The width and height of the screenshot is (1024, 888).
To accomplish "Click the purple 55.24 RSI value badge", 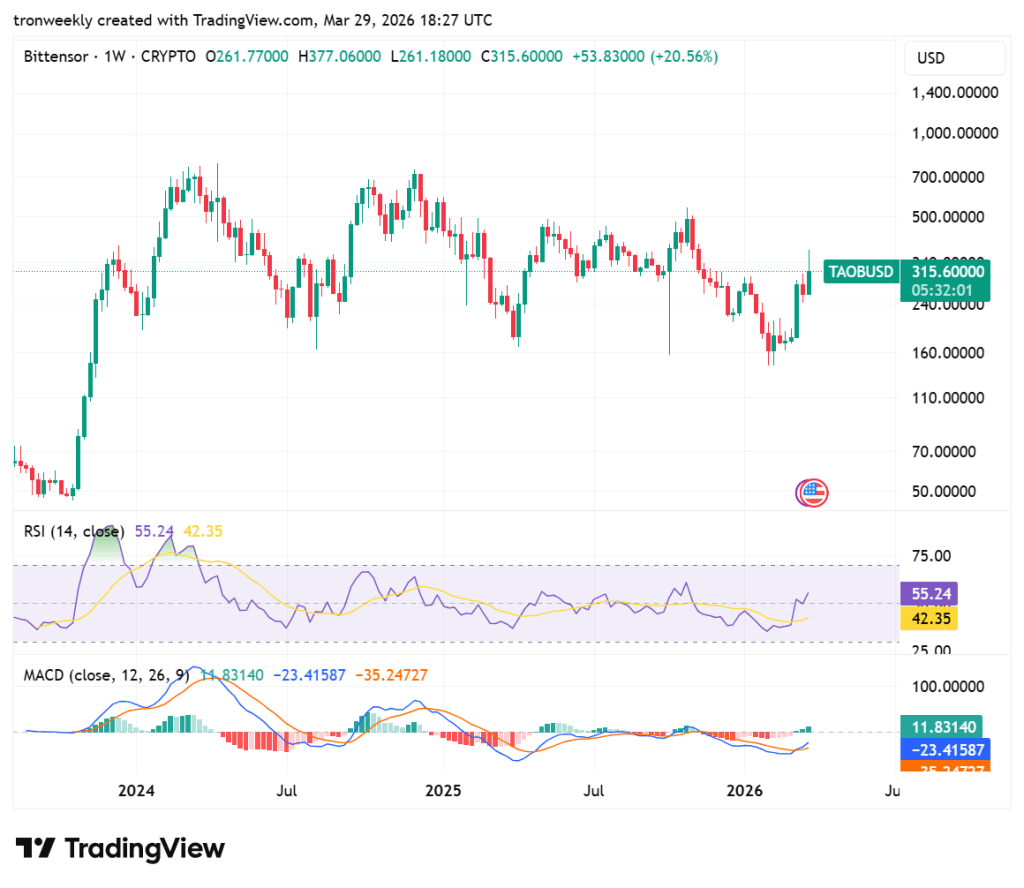I will [929, 594].
